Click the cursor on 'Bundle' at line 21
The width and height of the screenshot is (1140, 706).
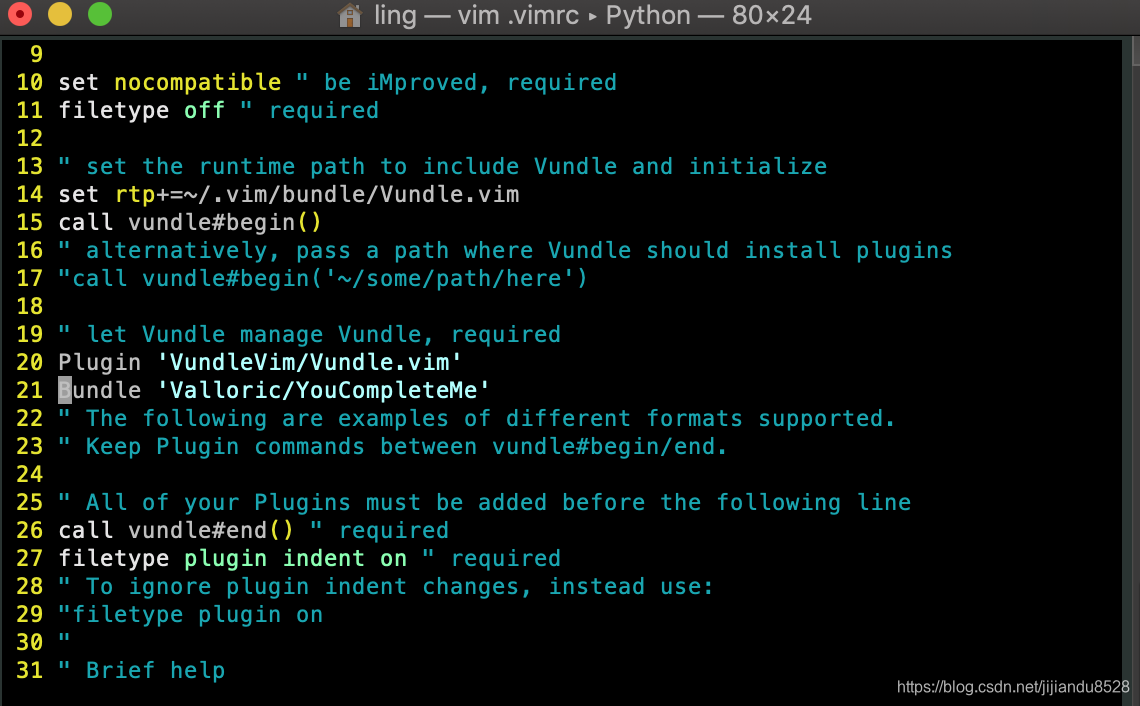[x=65, y=390]
